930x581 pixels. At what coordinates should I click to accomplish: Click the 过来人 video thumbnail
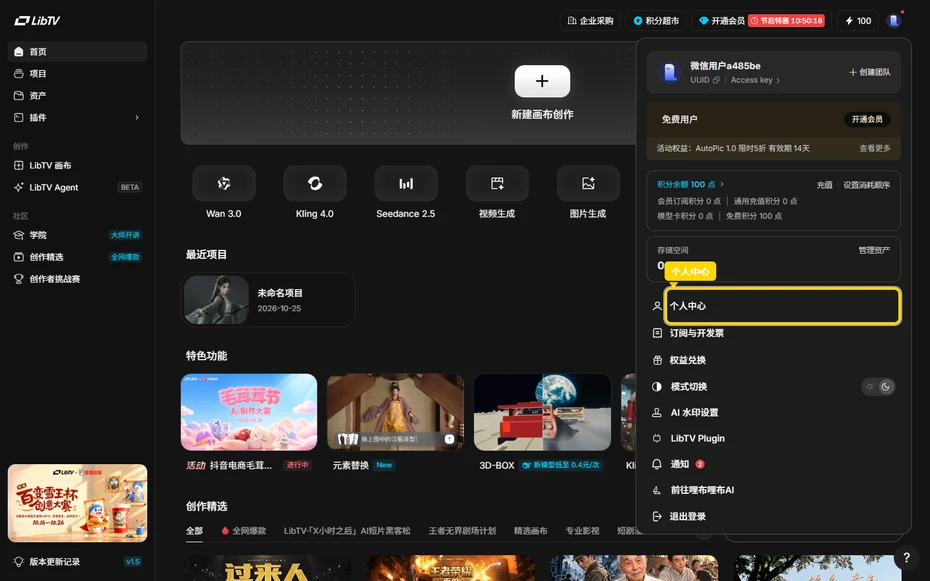point(266,568)
